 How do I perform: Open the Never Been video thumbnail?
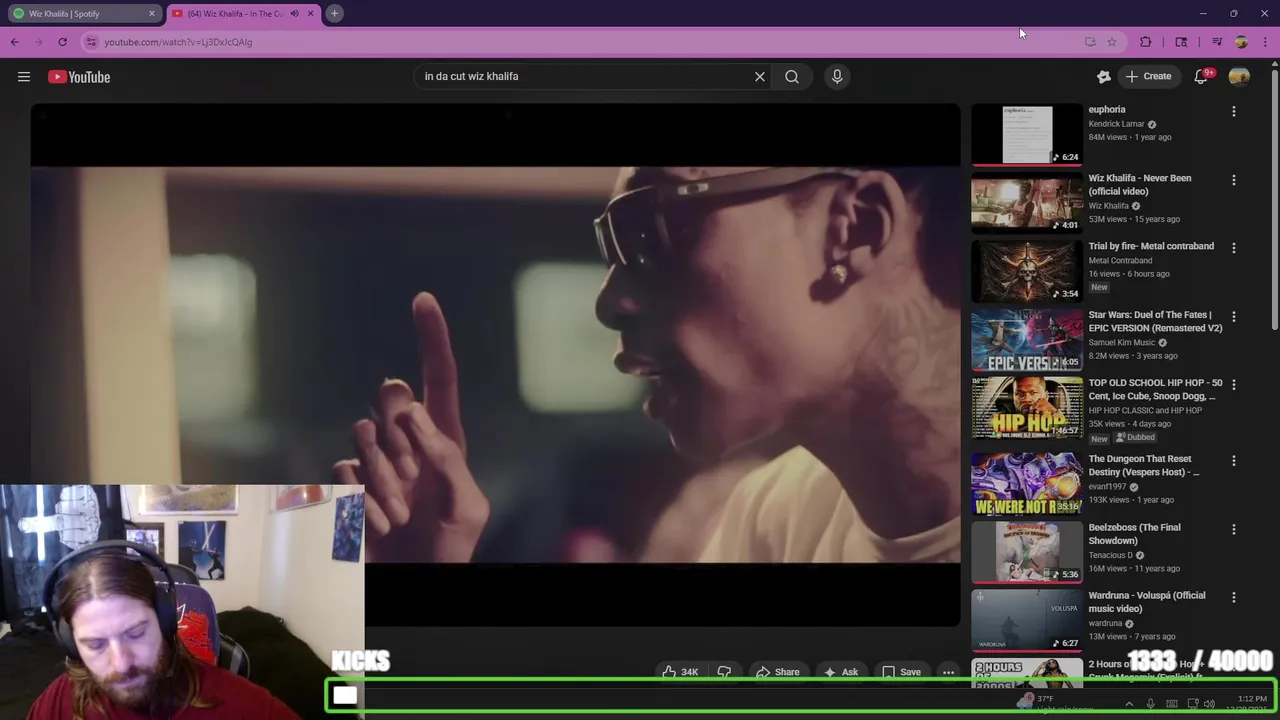click(x=1027, y=203)
